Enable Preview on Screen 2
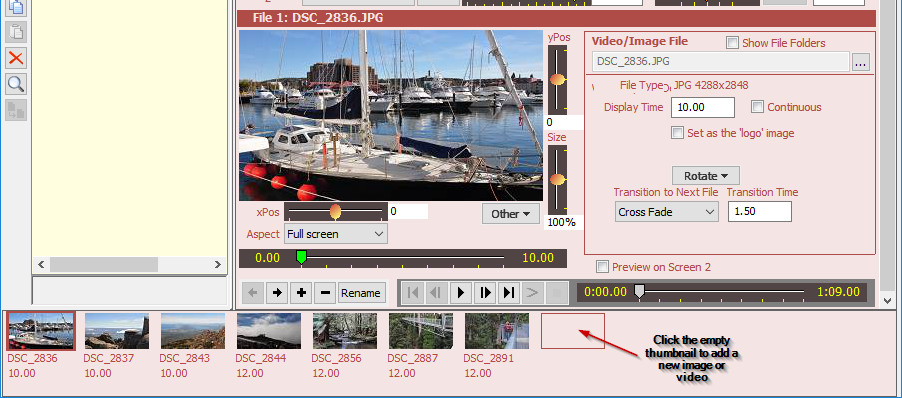 point(602,267)
